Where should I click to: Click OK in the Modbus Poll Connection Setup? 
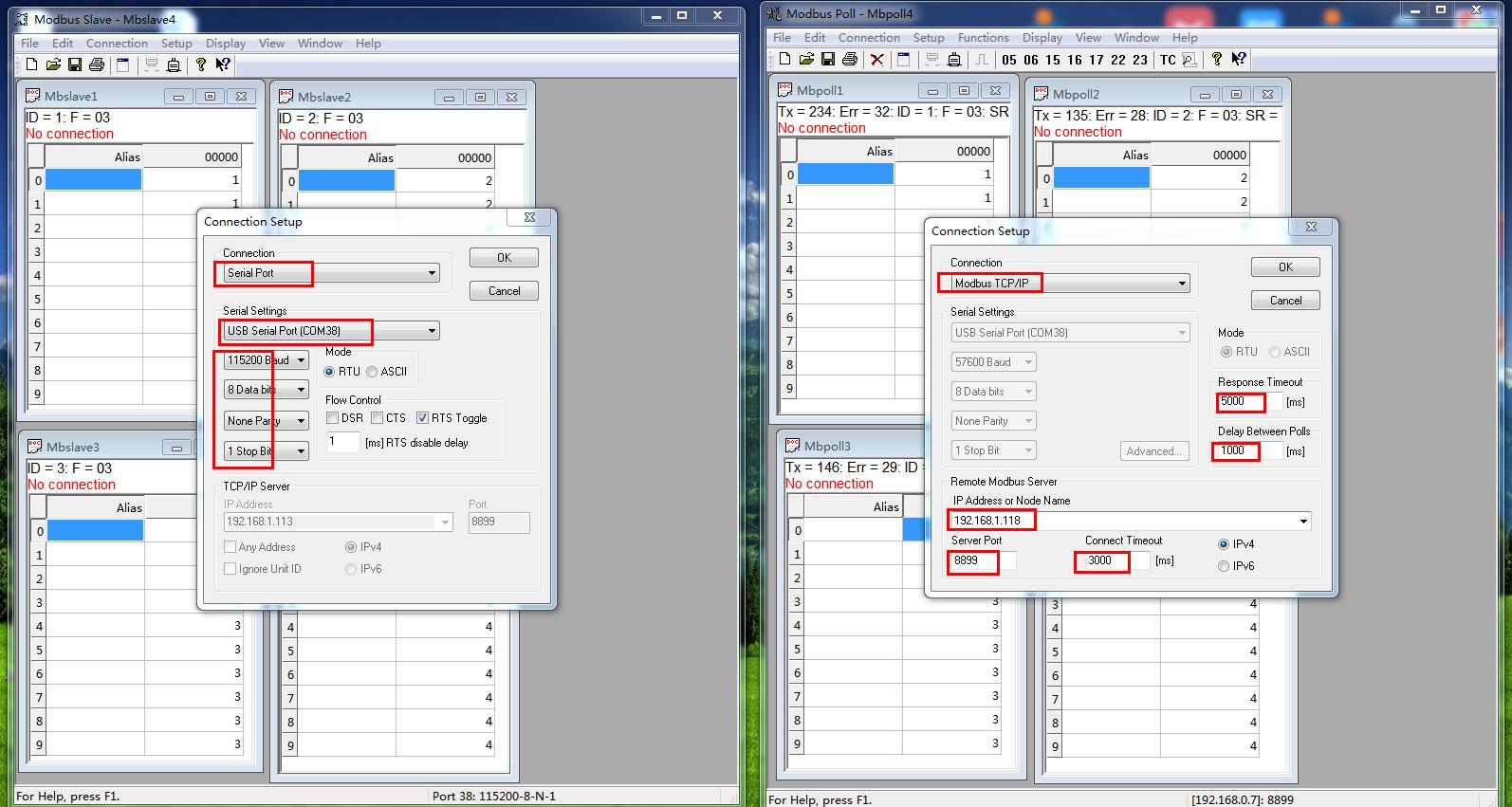coord(1285,267)
